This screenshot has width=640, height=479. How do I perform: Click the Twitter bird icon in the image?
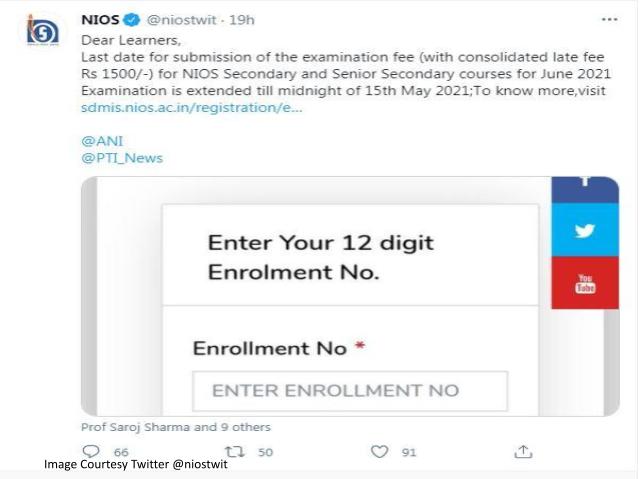click(x=585, y=231)
